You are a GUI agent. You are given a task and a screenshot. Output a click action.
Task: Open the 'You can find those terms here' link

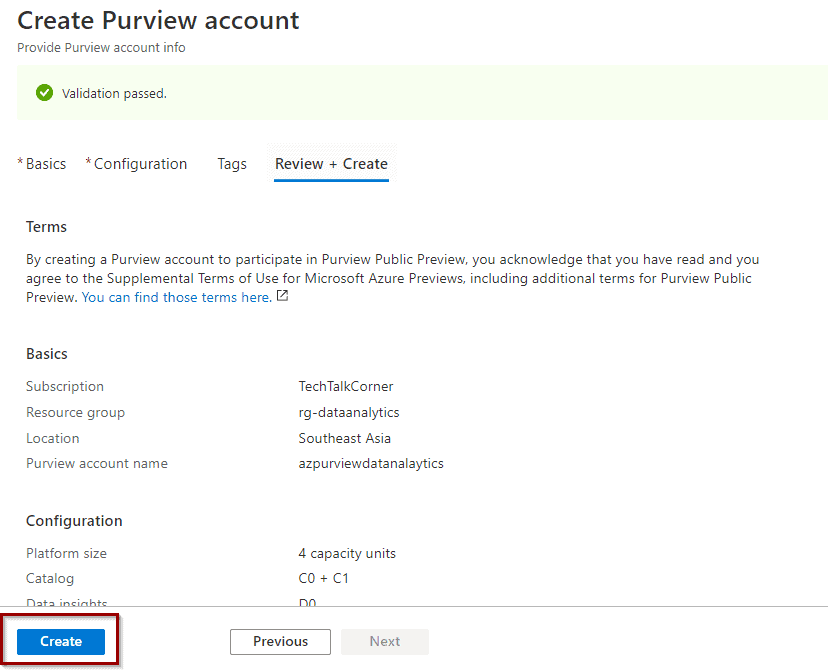point(177,297)
